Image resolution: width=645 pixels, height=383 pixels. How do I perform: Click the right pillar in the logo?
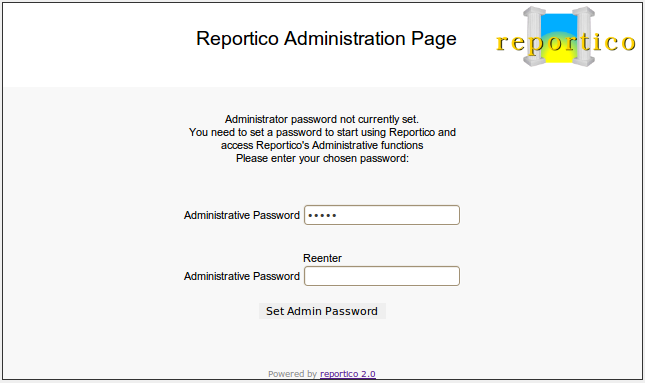(x=584, y=36)
